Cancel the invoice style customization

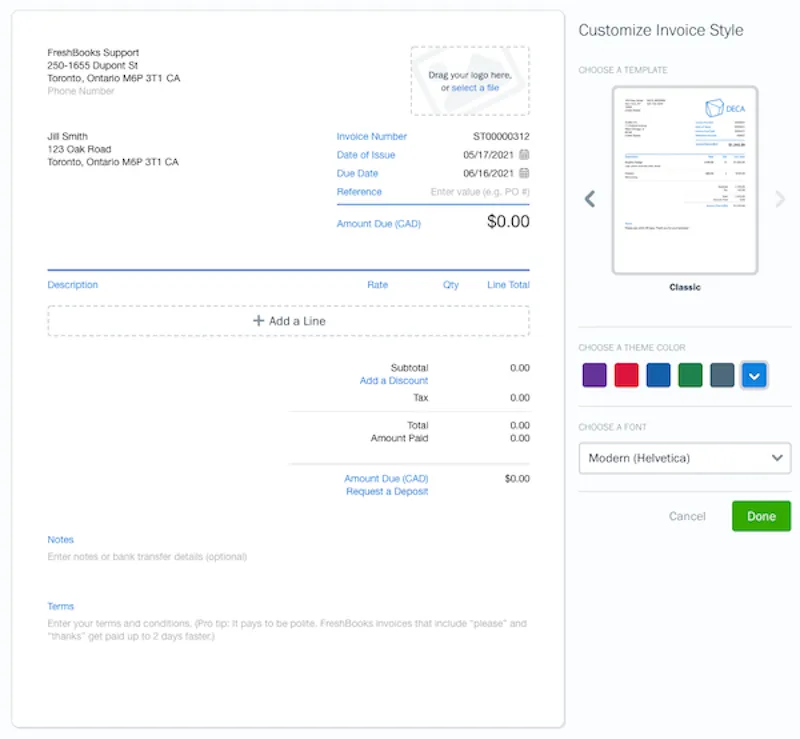pyautogui.click(x=687, y=516)
